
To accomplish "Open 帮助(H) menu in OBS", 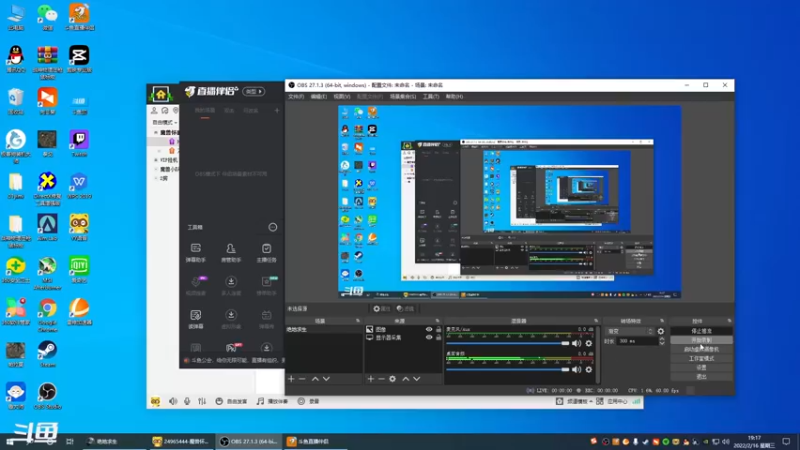I will click(454, 96).
